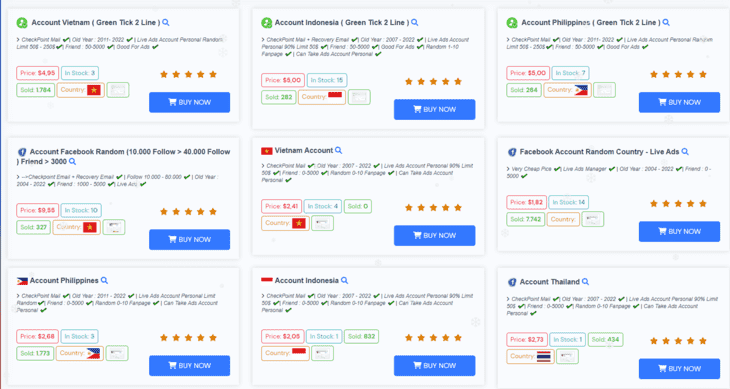Click green tick logo of Account Vietnam listing
Image resolution: width=730 pixels, height=389 pixels.
[22, 22]
